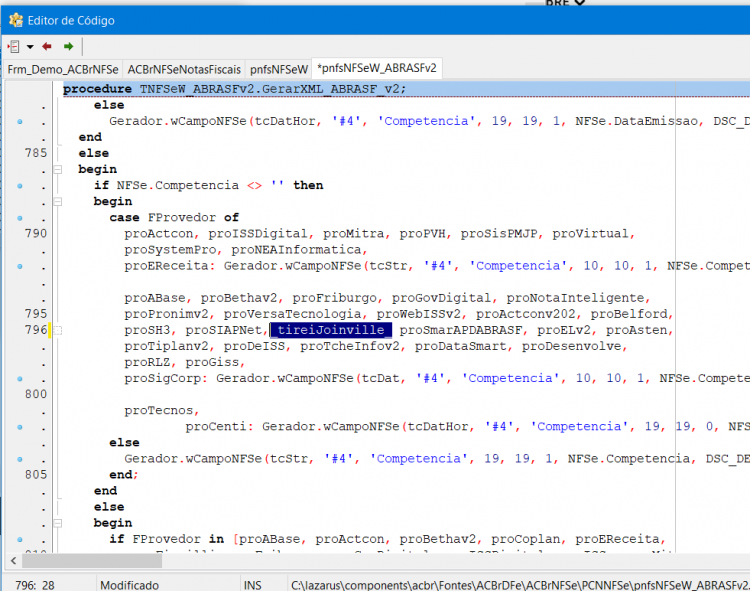The image size is (750, 591).
Task: Switch to the Frm_Demo_ACBrNFSe tab
Action: (x=63, y=69)
